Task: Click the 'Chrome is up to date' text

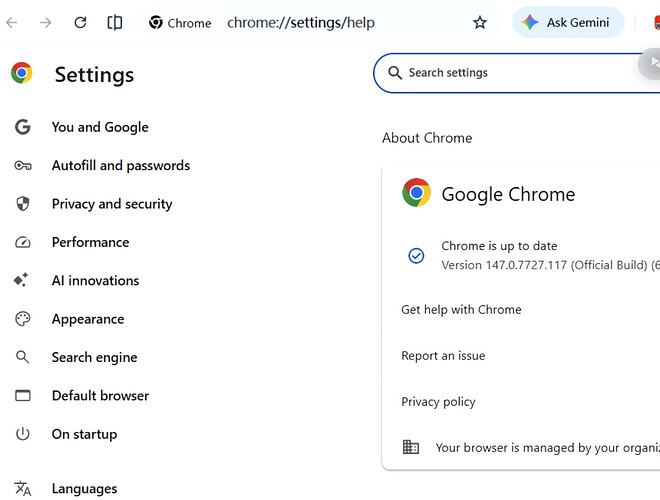Action: pos(499,246)
